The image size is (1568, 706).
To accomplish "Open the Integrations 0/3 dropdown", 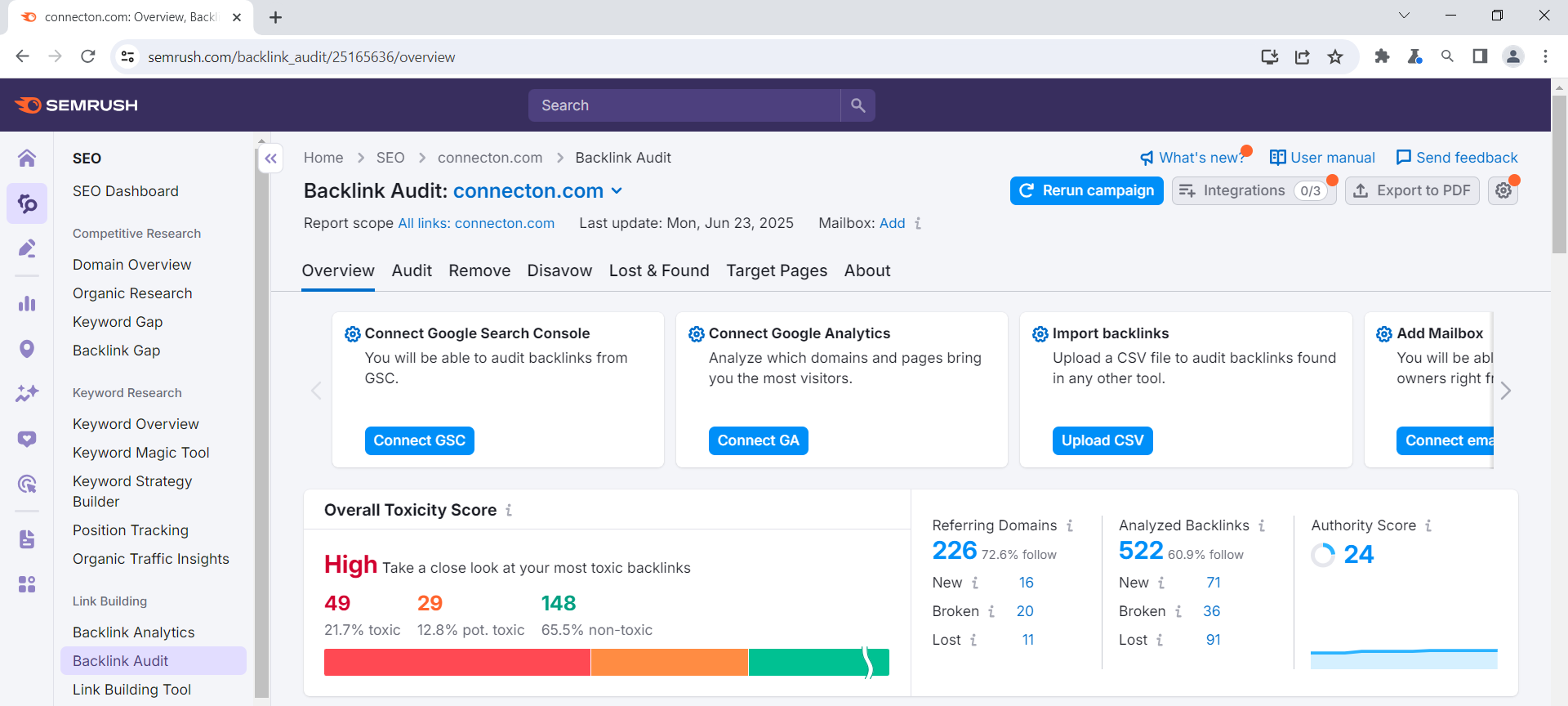I will pyautogui.click(x=1254, y=190).
